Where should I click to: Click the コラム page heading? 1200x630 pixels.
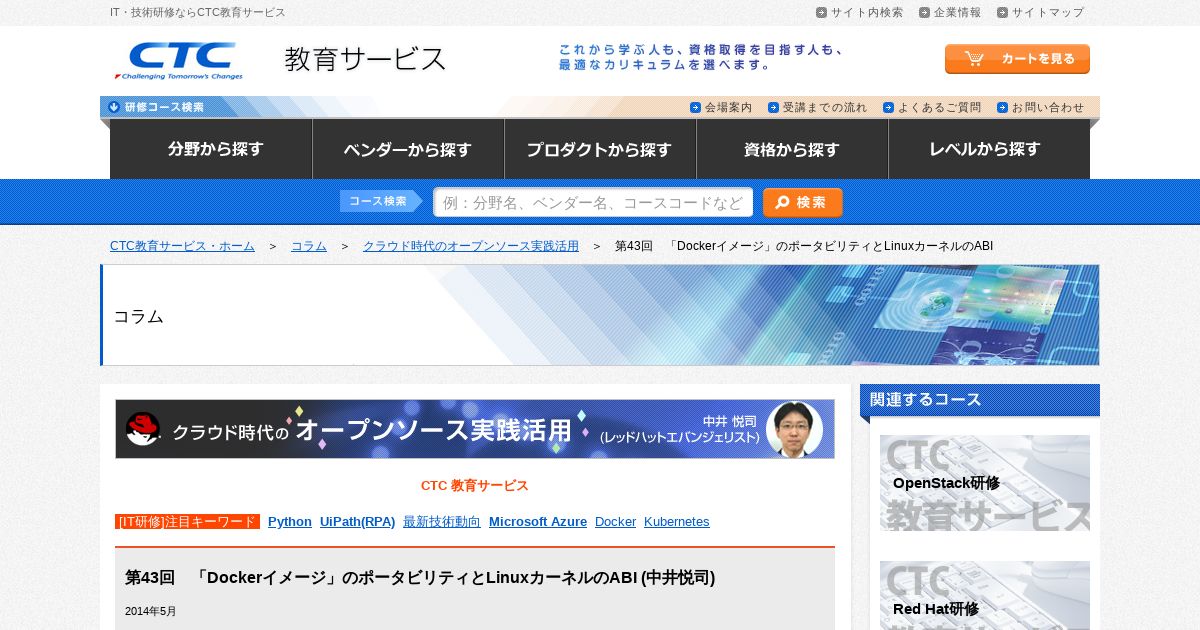pos(138,316)
